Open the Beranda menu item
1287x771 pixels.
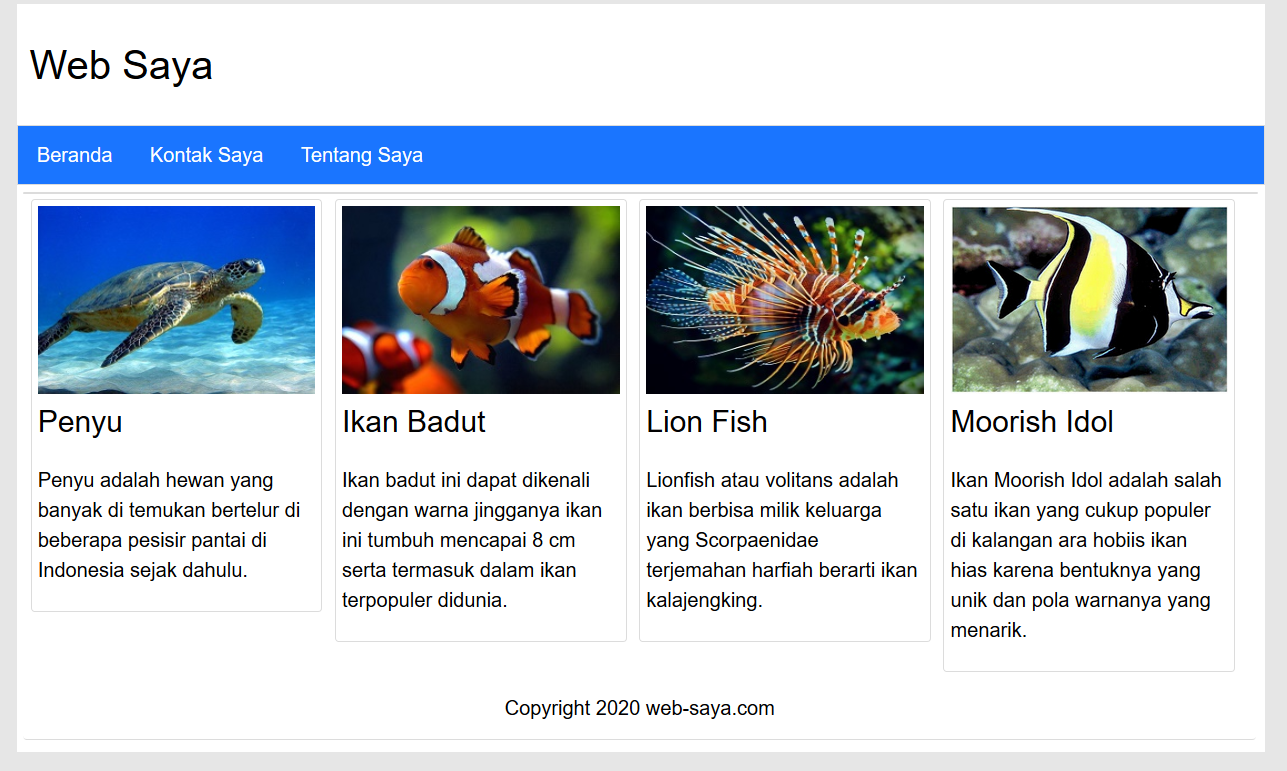(x=74, y=155)
